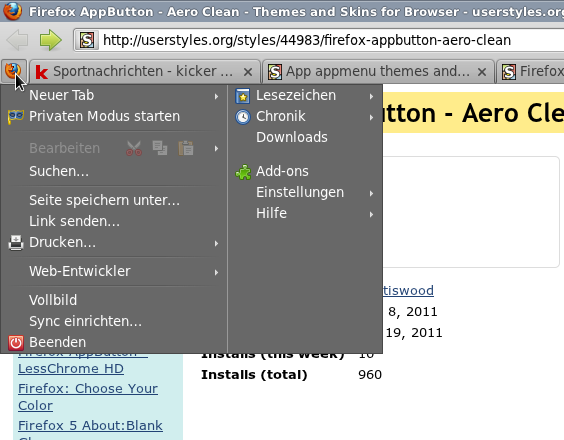
Task: Click the green Add-ons puzzle icon
Action: (x=243, y=172)
